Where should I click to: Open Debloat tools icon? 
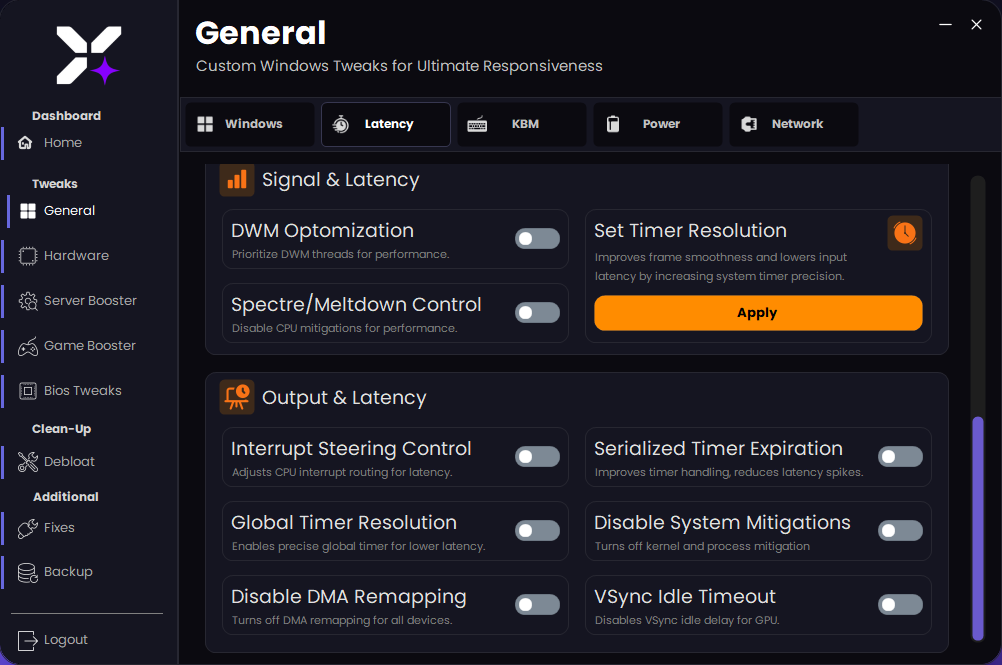[28, 462]
